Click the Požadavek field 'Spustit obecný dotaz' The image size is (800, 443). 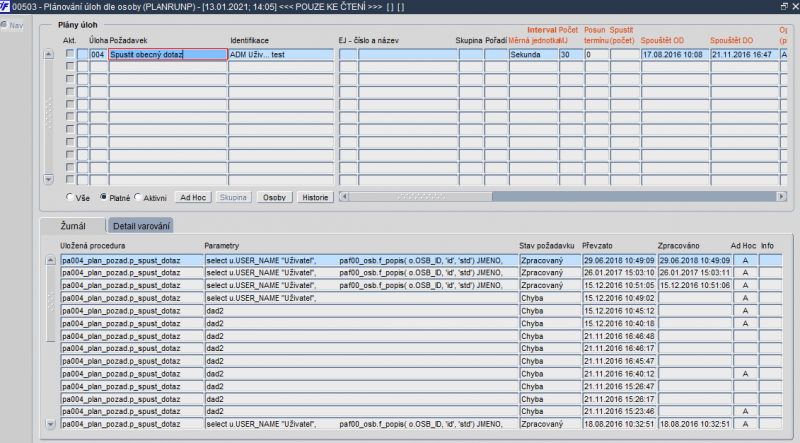(x=168, y=54)
